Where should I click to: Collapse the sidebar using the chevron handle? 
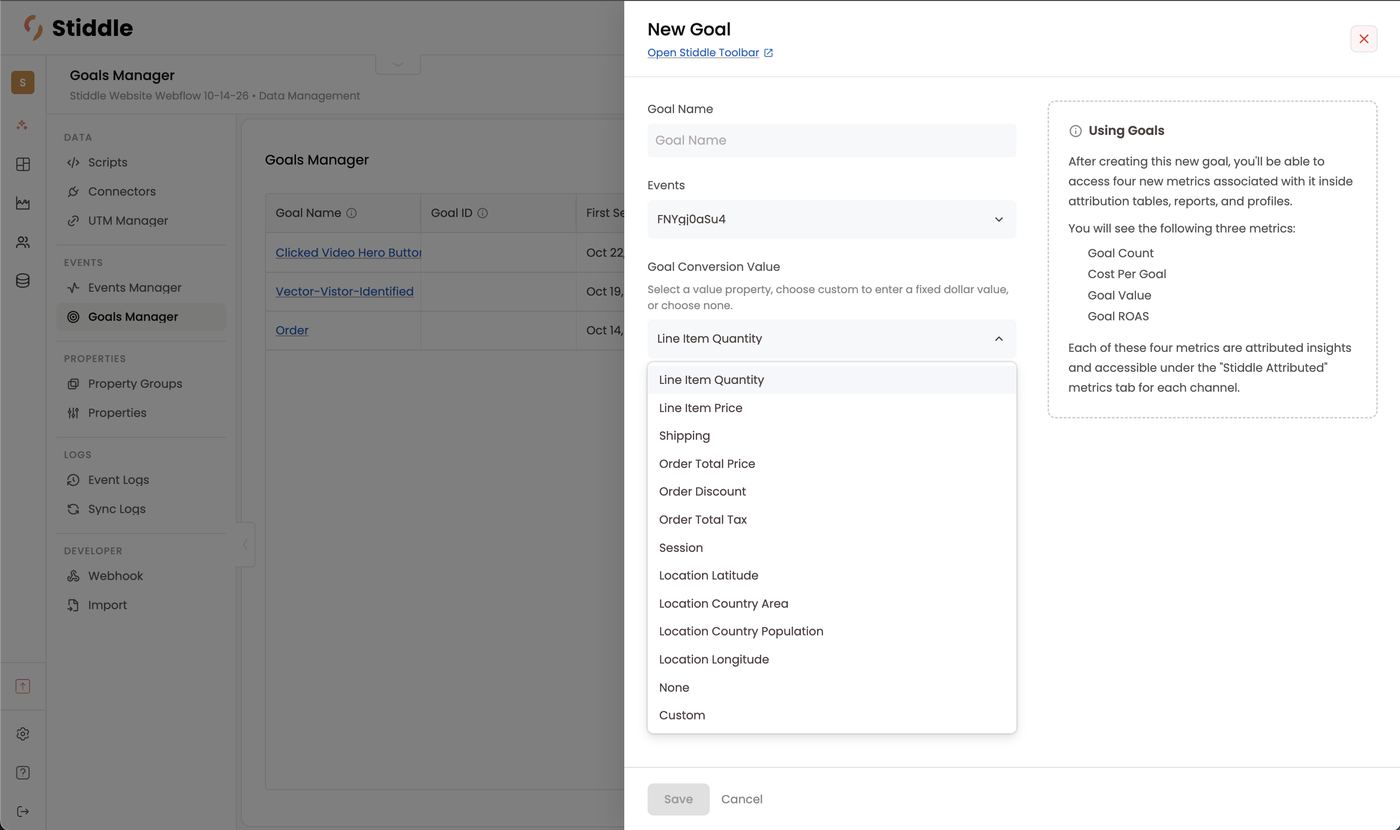245,545
